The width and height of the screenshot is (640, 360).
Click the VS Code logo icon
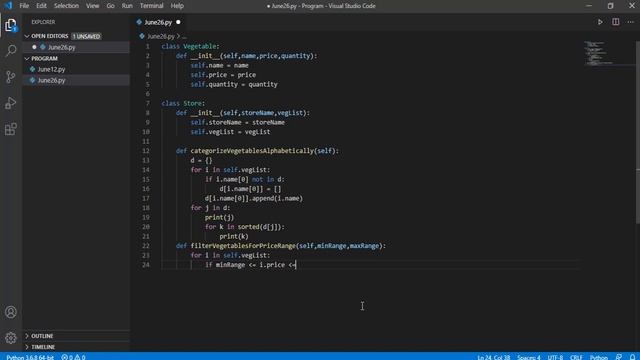point(9,6)
